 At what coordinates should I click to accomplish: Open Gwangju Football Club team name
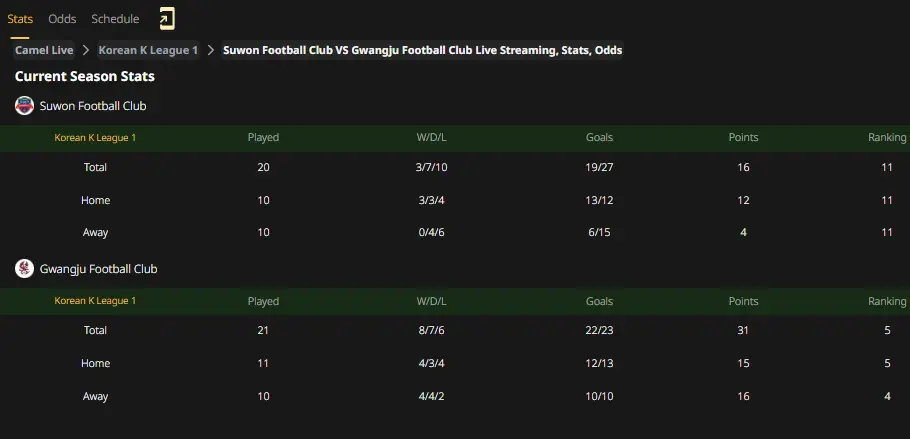coord(99,269)
